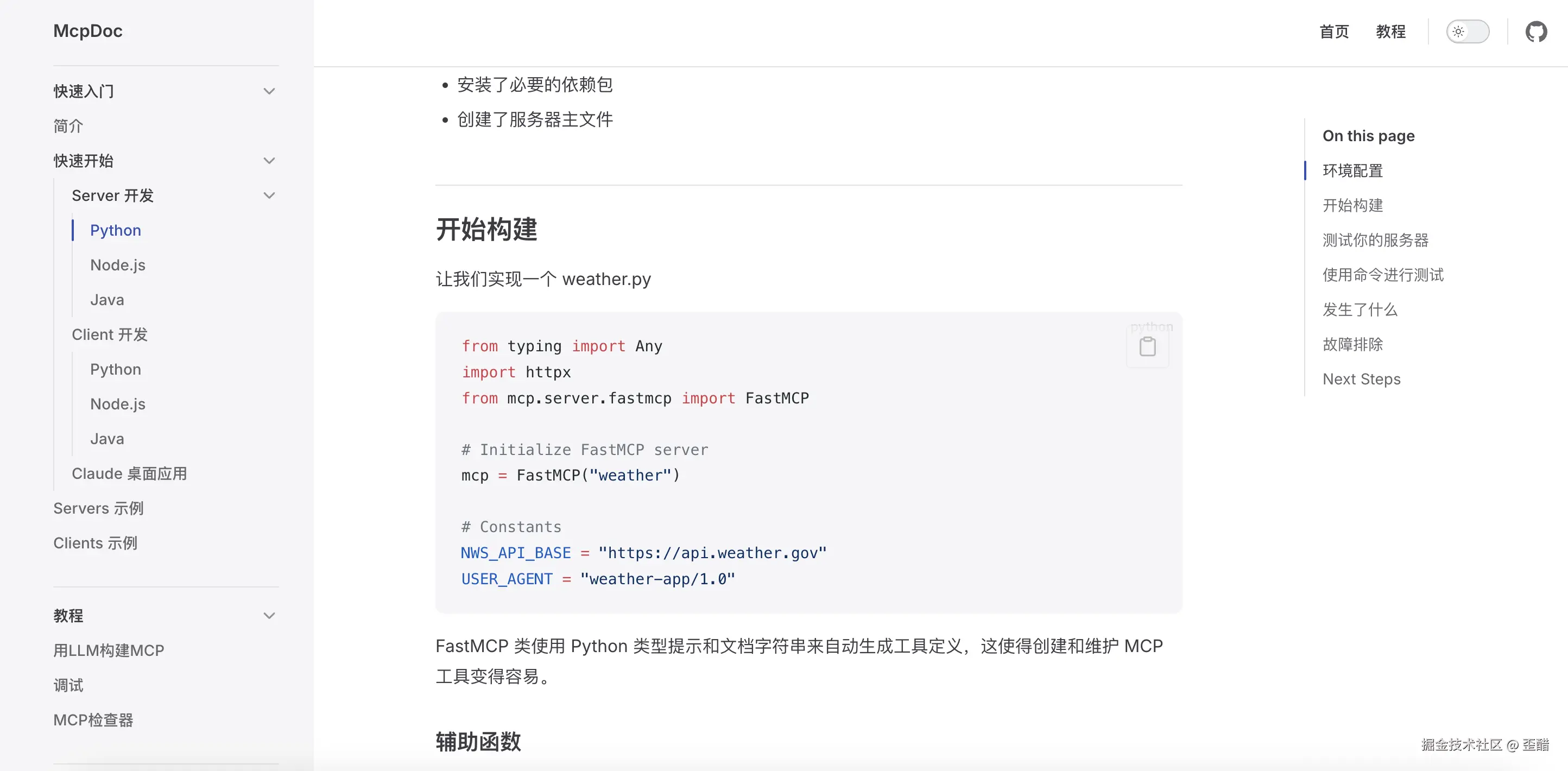Viewport: 1568px width, 771px height.
Task: Open 用LLM构建MCP tutorial page
Action: 109,650
